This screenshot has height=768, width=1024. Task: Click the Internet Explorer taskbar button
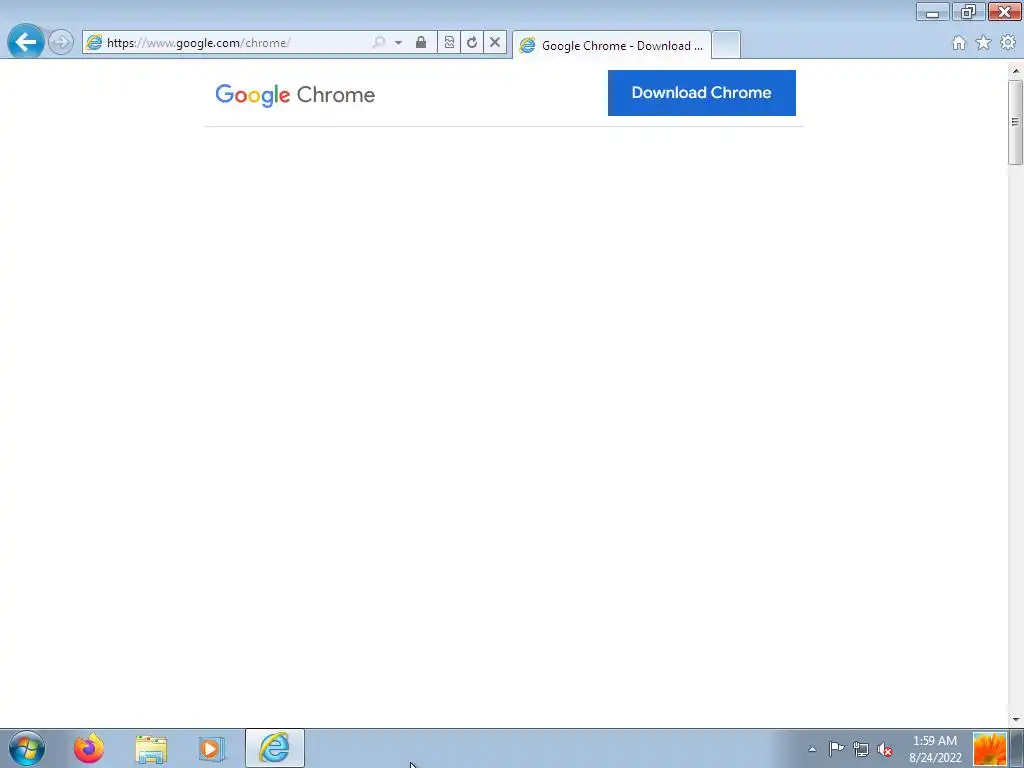pos(275,748)
